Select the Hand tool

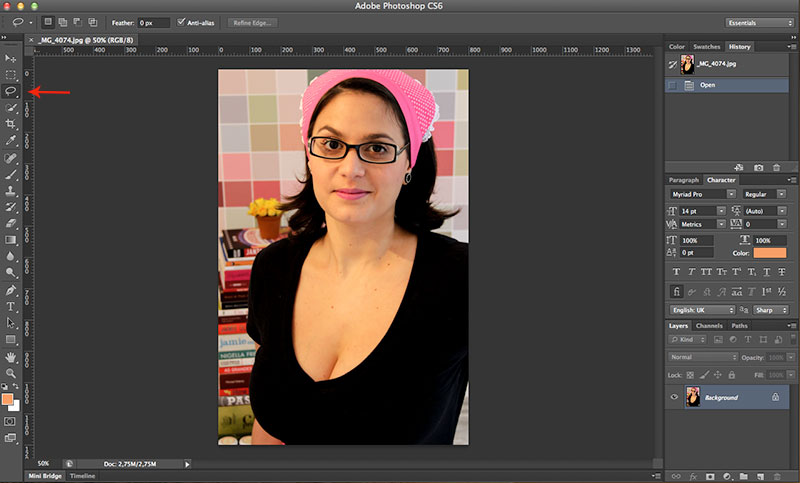click(11, 356)
